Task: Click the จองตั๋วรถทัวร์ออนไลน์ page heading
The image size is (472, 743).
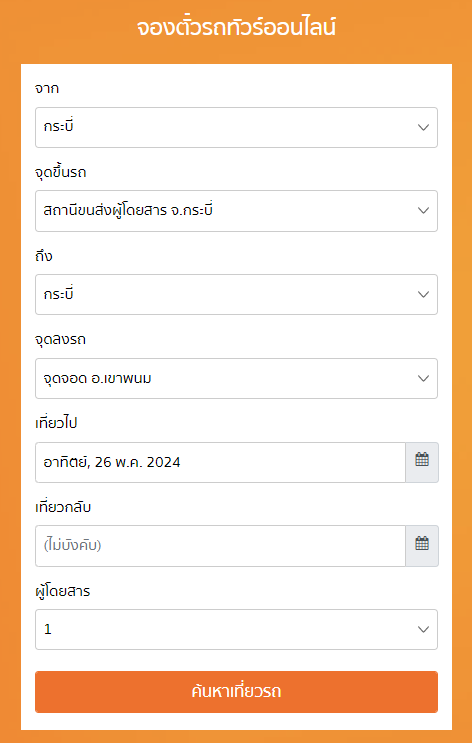Action: tap(236, 28)
